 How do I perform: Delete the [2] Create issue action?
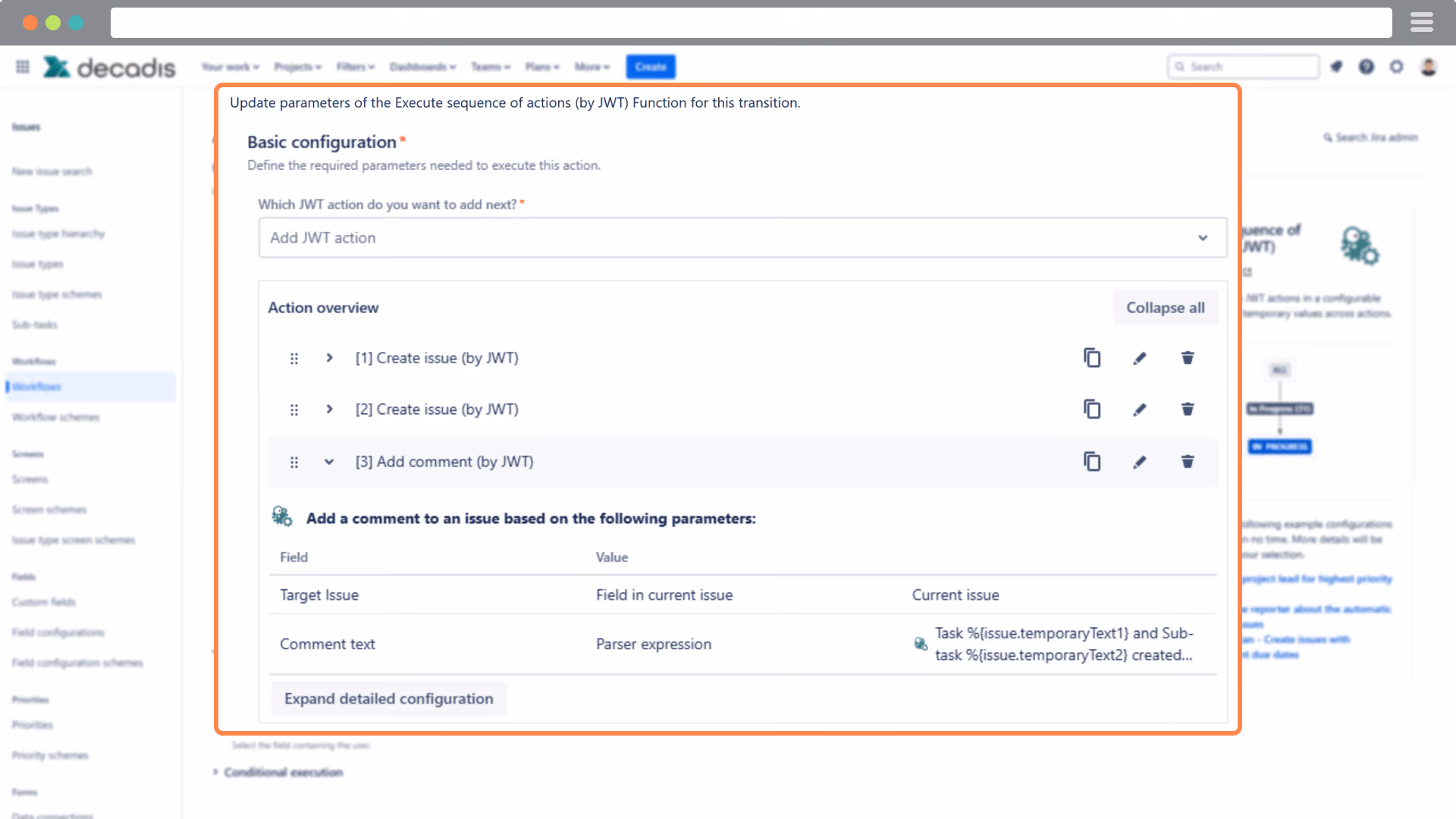[1188, 409]
